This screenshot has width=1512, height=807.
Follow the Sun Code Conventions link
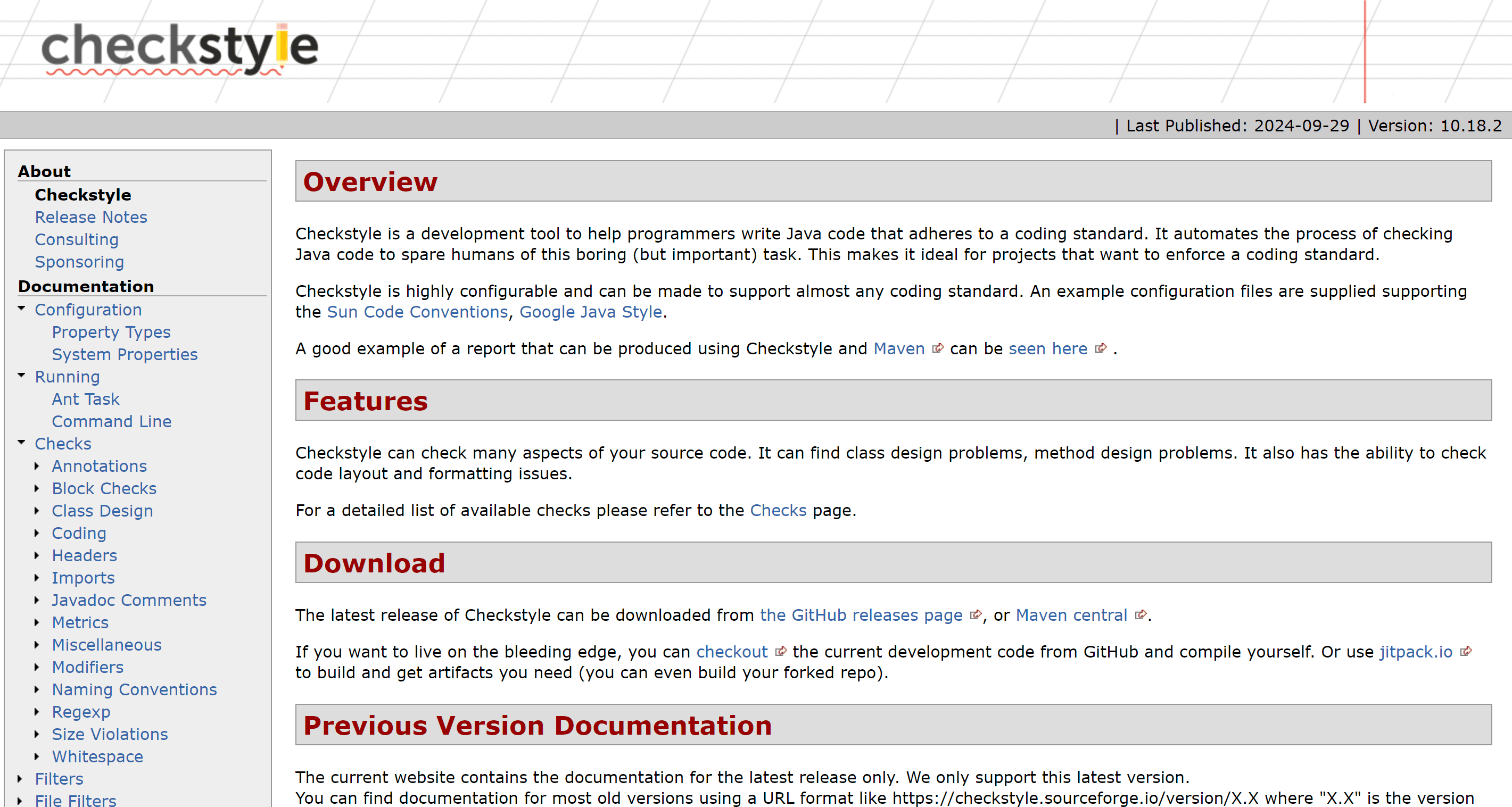[x=417, y=312]
